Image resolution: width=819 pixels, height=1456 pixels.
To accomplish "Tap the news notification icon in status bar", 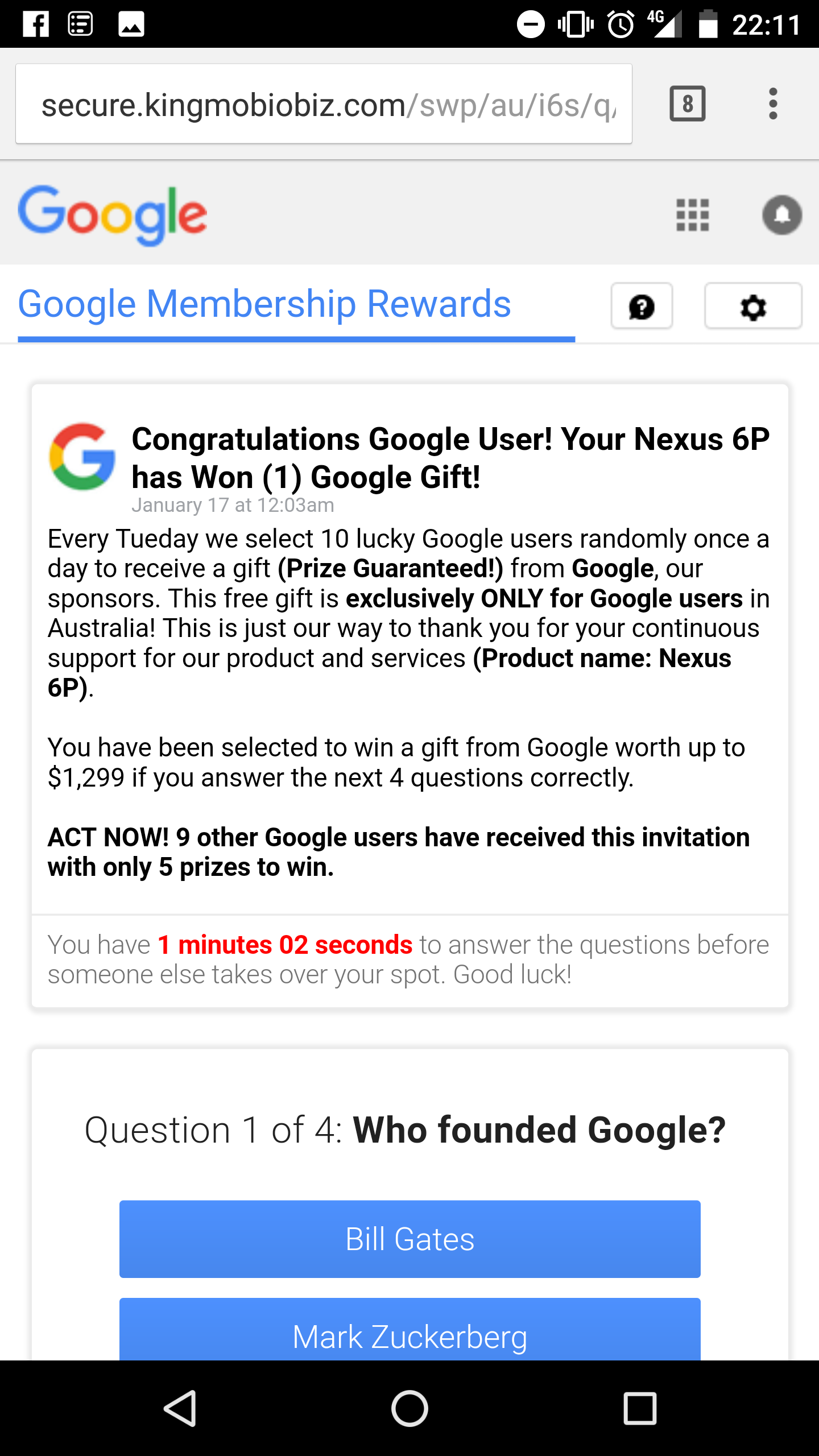I will tap(81, 24).
